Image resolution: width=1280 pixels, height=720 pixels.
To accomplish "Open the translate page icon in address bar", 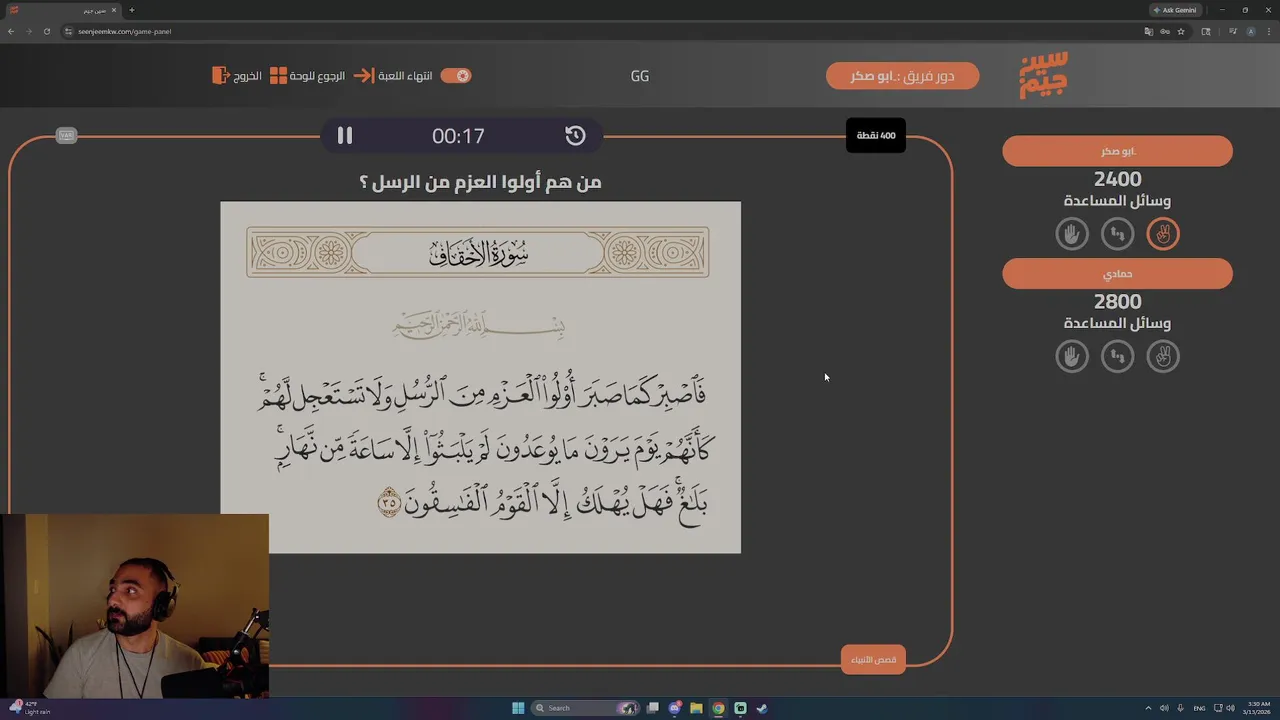I will click(1149, 31).
